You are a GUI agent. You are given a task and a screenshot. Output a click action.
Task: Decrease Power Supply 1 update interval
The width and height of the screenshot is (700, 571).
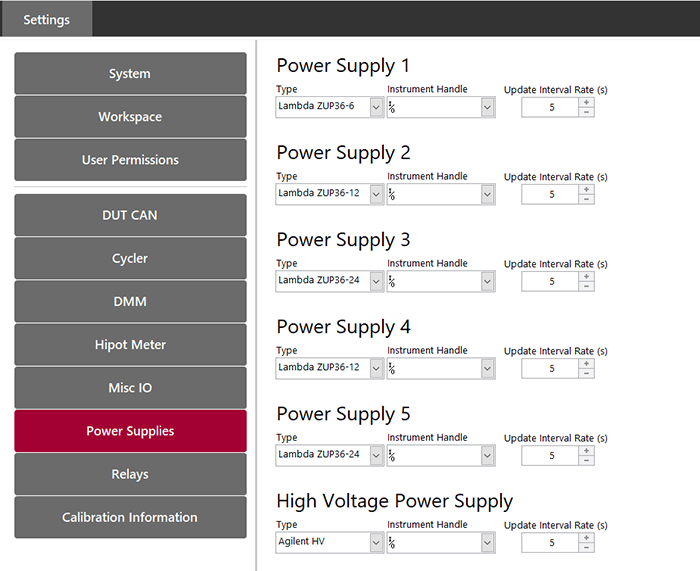tap(586, 112)
